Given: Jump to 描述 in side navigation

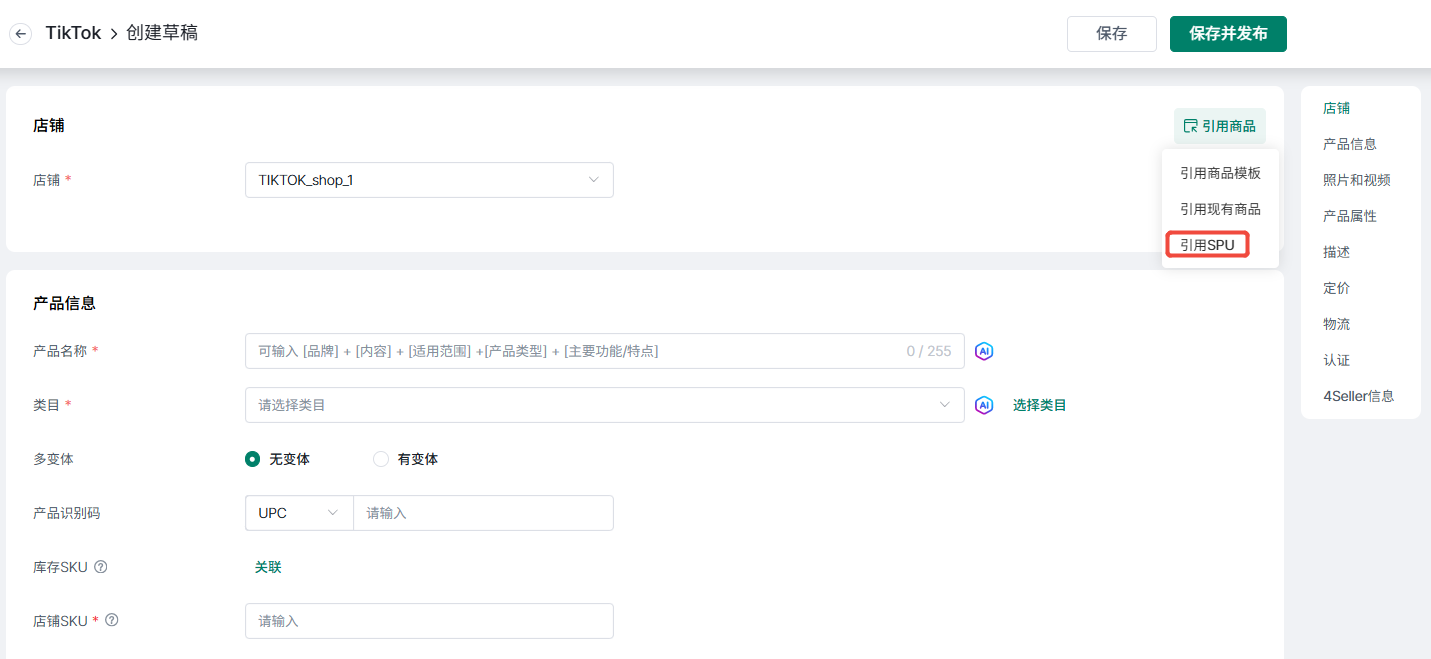Looking at the screenshot, I should [1336, 252].
